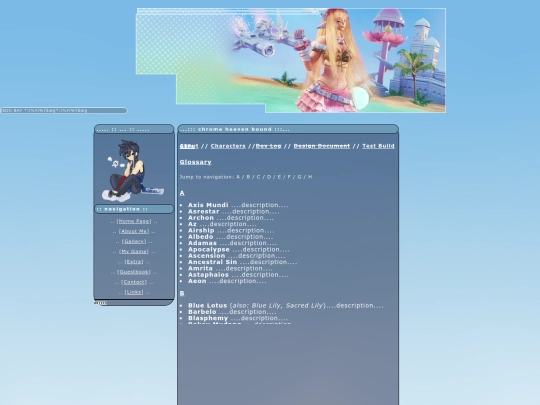The image size is (540, 405).
Task: Open My Game in sidebar navigation
Action: [134, 252]
